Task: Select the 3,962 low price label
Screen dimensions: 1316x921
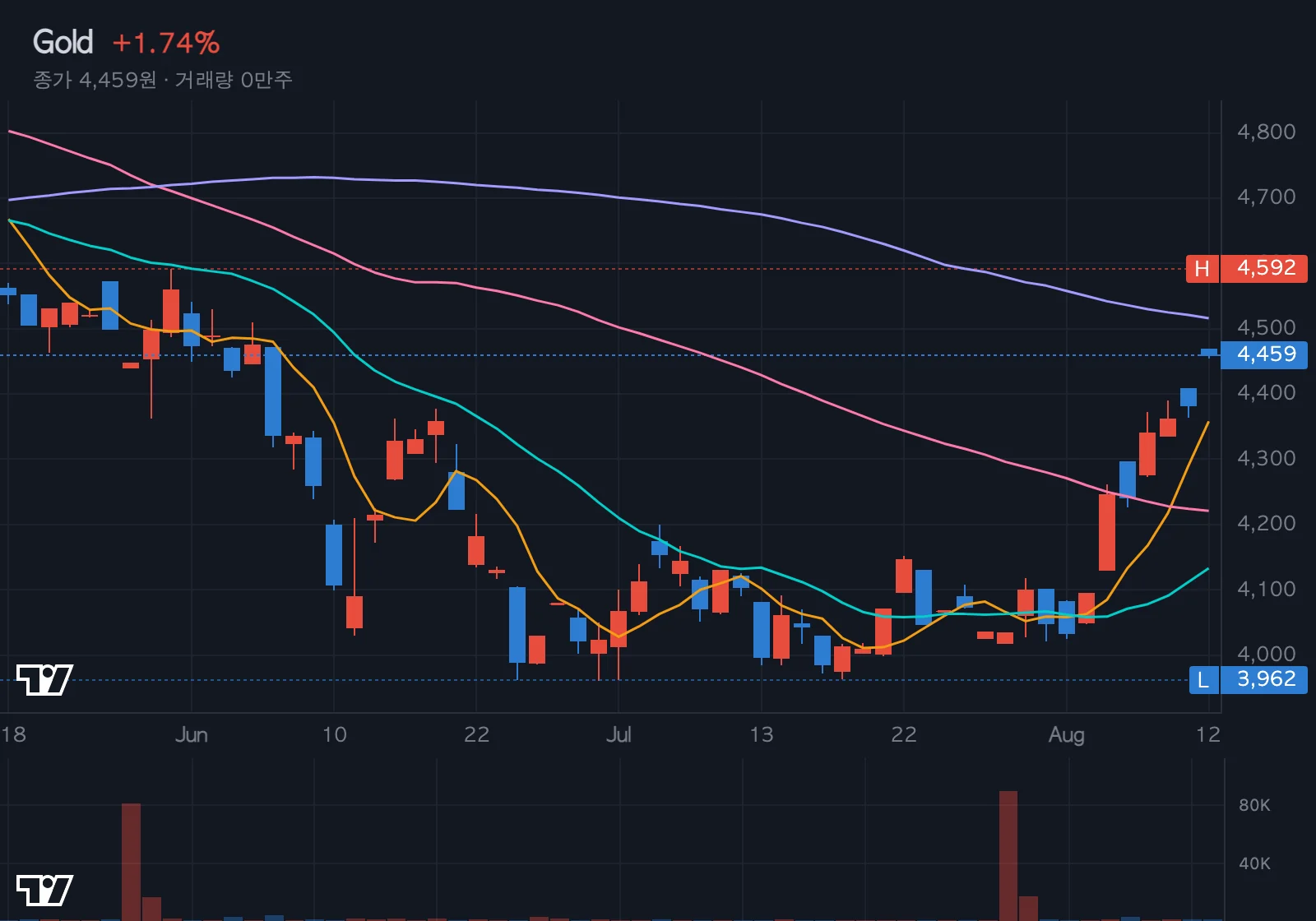Action: click(1264, 679)
